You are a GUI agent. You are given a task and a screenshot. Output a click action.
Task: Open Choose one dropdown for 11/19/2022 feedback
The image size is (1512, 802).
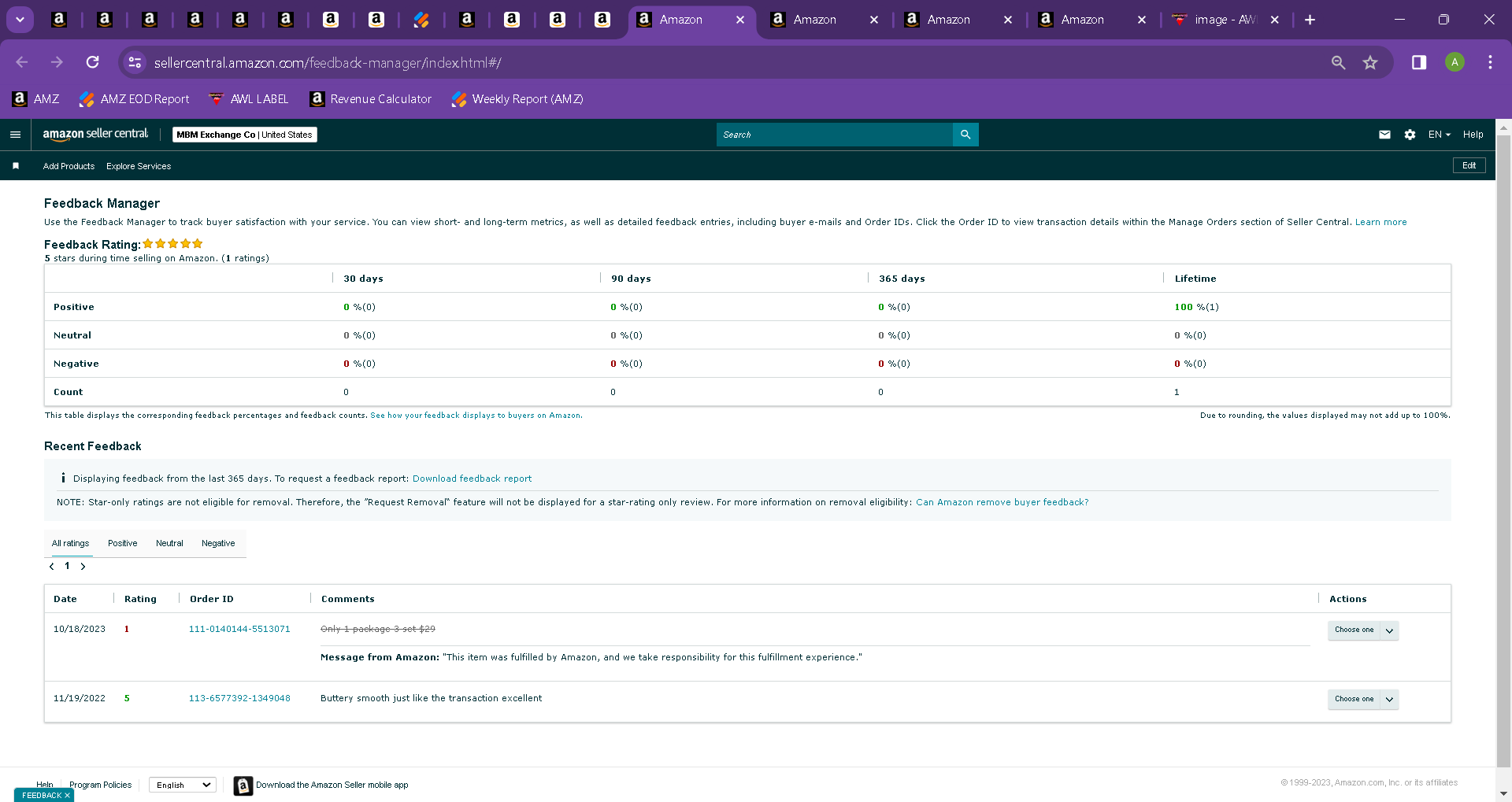pyautogui.click(x=1363, y=700)
